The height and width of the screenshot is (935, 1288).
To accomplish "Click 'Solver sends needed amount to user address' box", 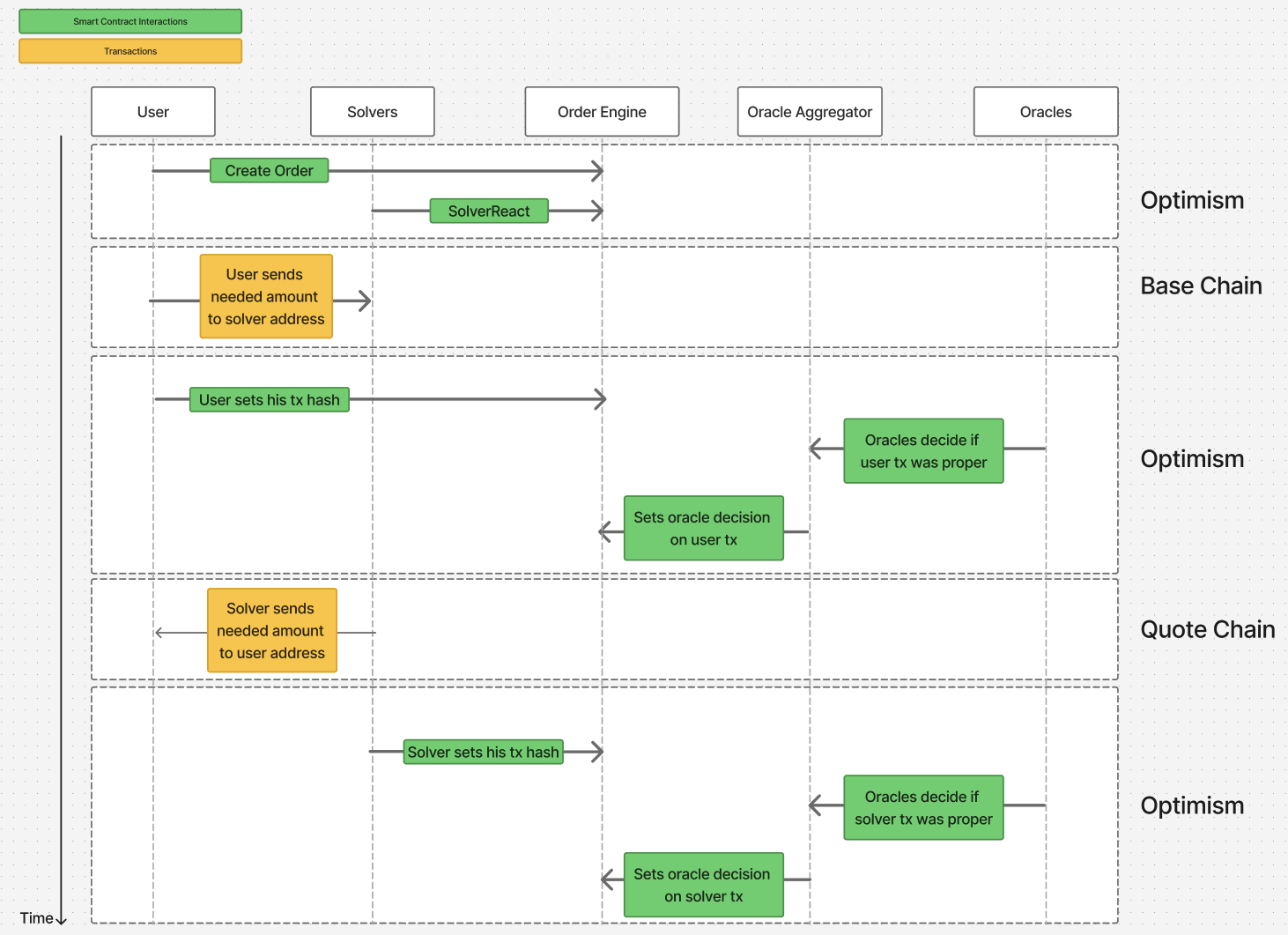I will pos(272,631).
